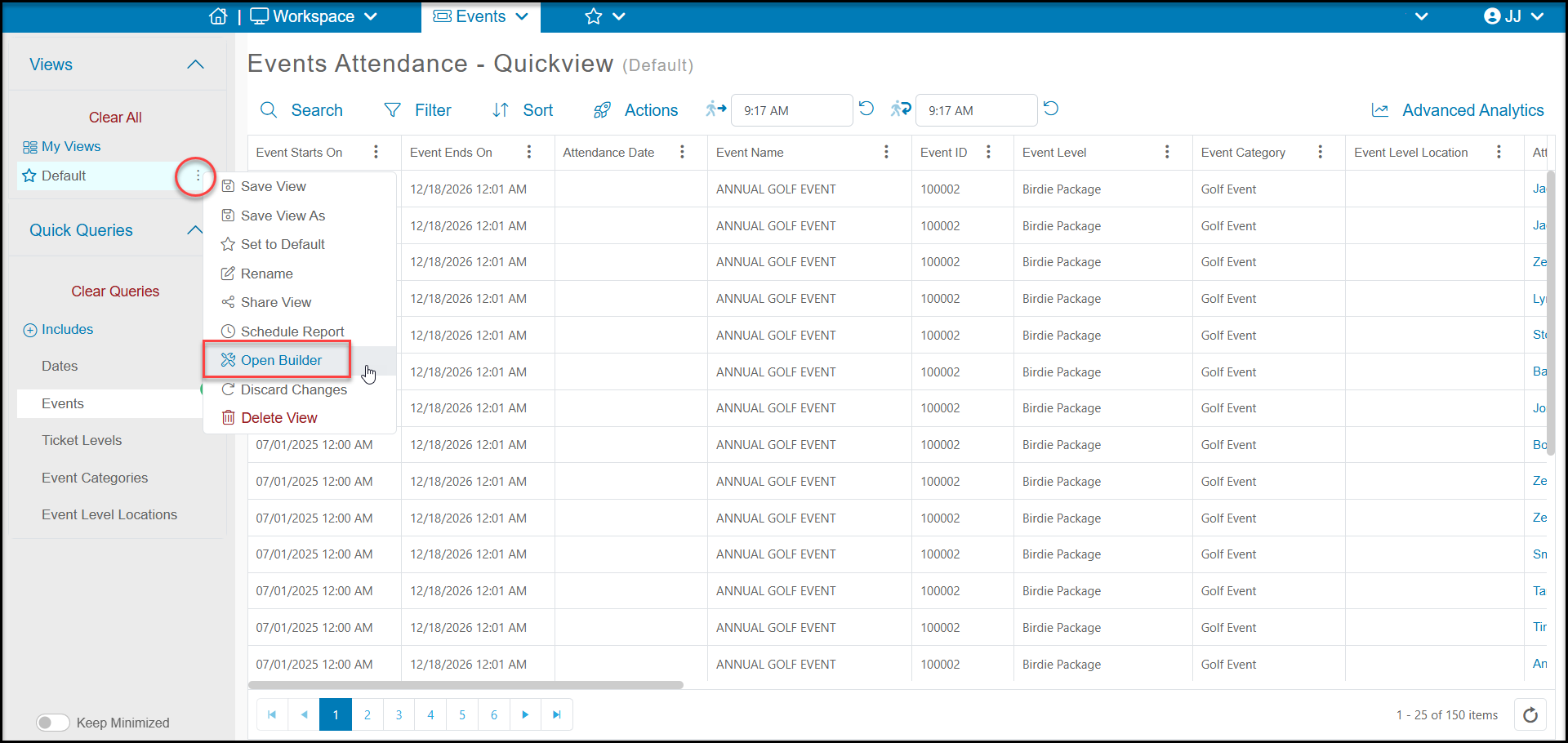Open Event Ends On column menu
Screen dimensions: 1568x743
tap(529, 152)
